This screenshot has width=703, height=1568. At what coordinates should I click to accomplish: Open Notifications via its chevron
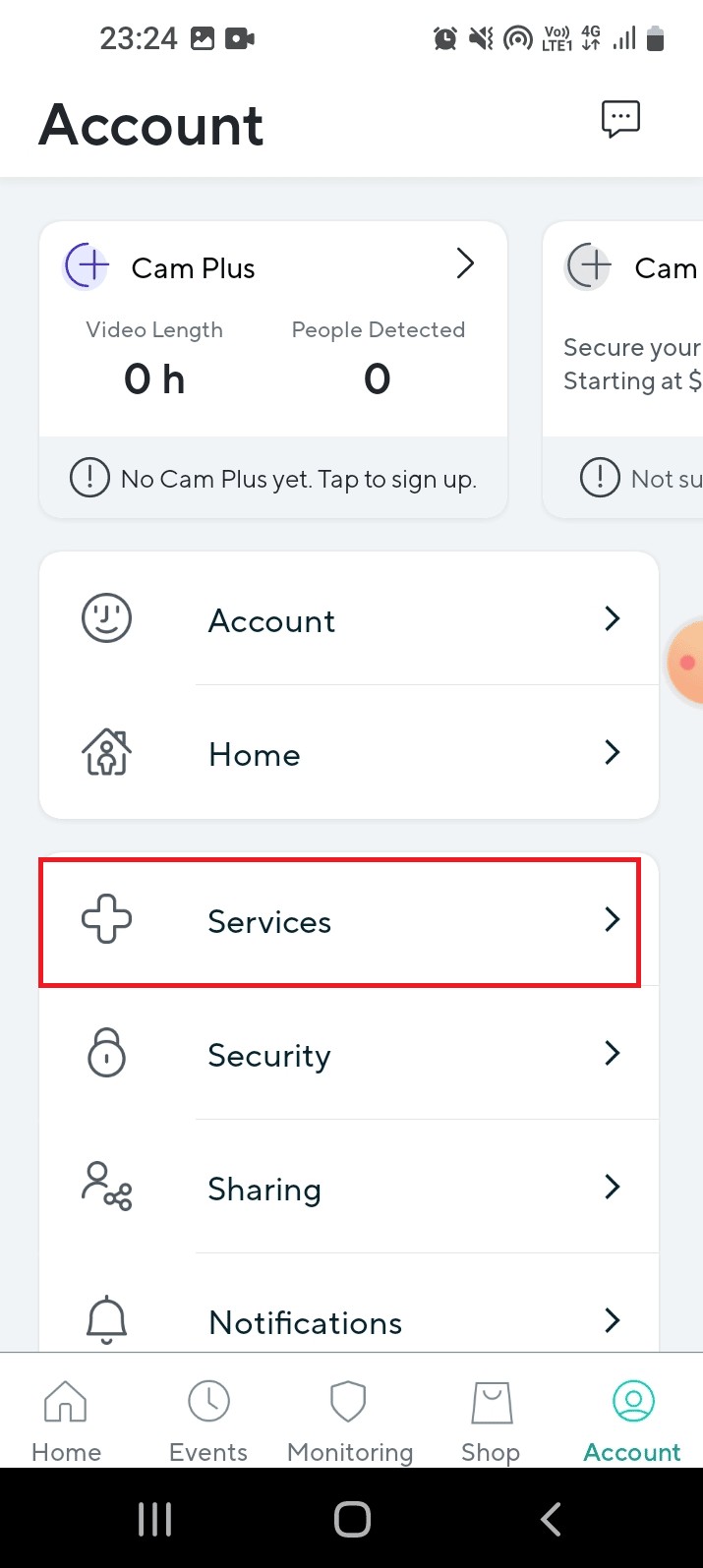pos(612,1320)
